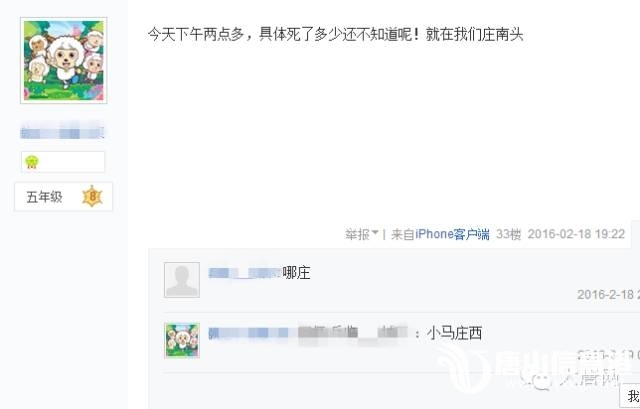The width and height of the screenshot is (640, 409).
Task: Click the first reply's 2016-2-18 timestamp
Action: 608,294
